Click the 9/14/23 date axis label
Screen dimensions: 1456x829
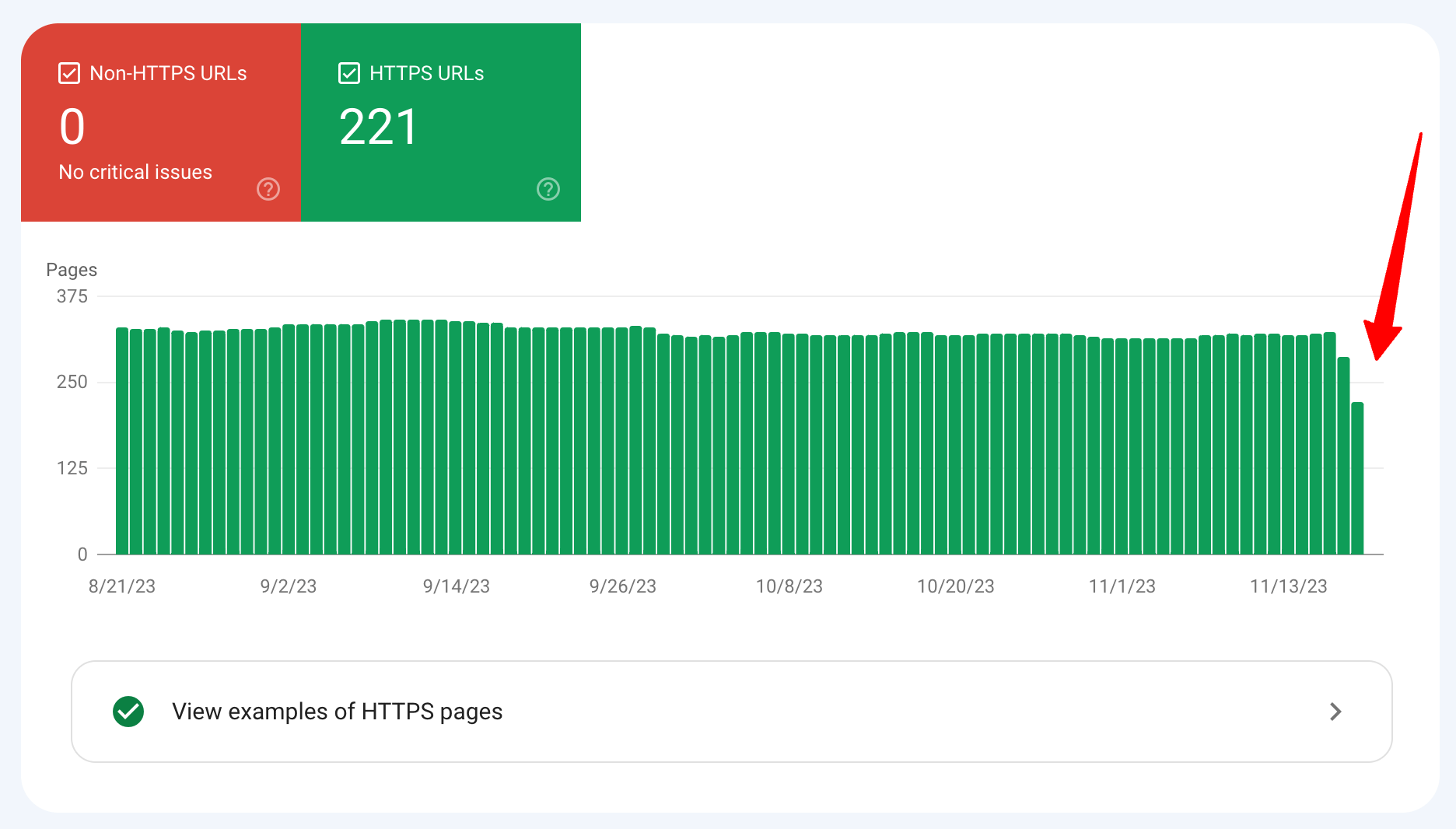(456, 586)
